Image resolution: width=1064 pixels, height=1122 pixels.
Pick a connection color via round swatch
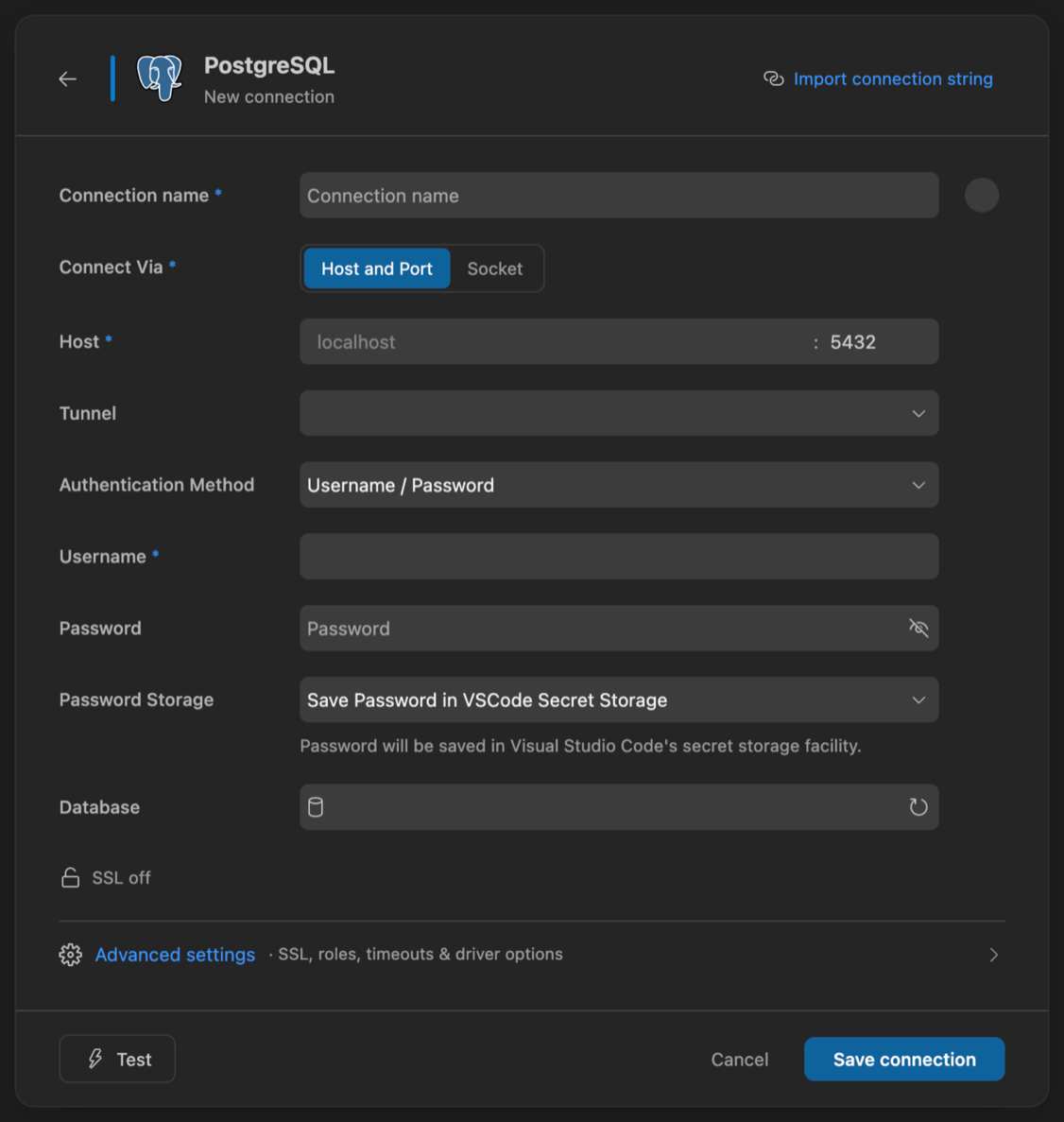coord(981,196)
